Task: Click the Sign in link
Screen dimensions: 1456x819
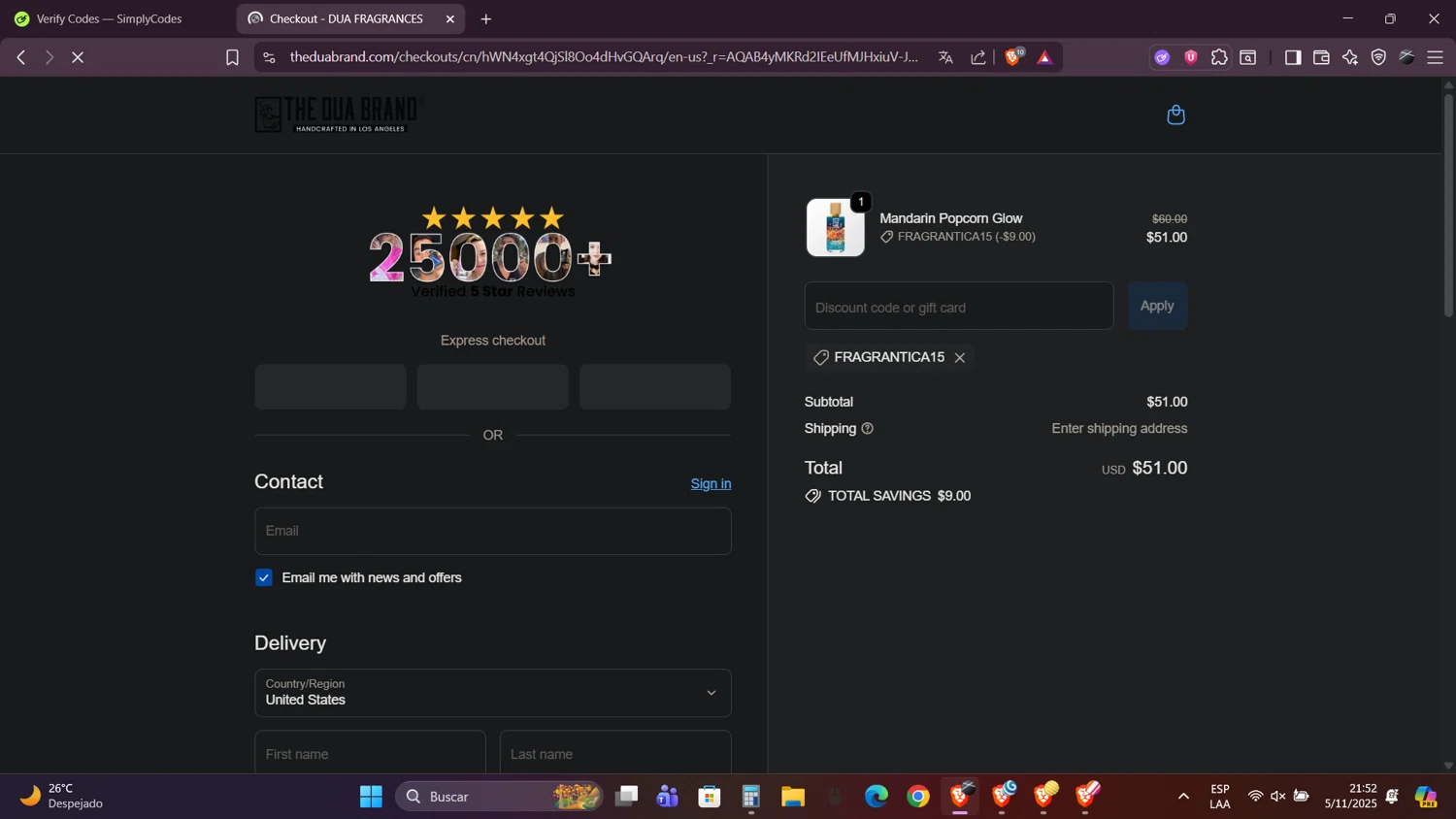Action: [x=711, y=483]
